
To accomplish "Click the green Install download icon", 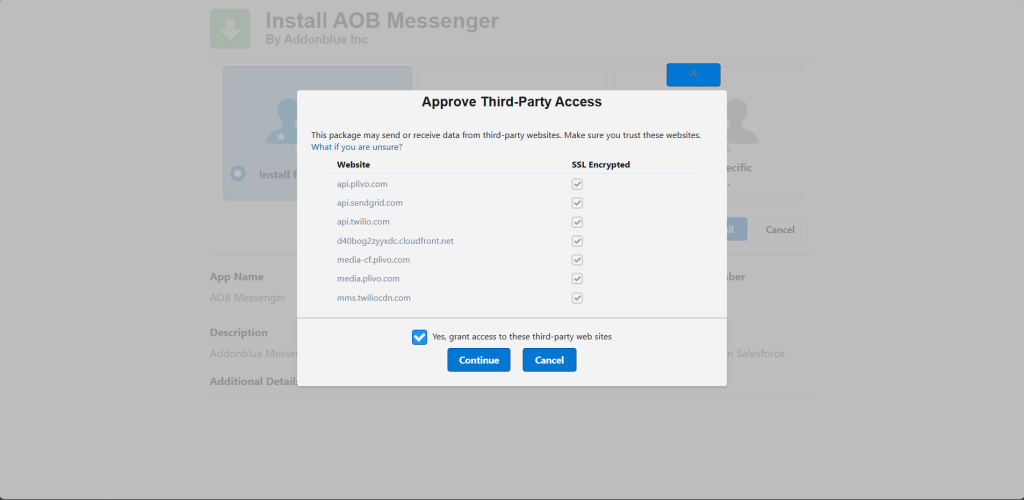I will coord(230,29).
